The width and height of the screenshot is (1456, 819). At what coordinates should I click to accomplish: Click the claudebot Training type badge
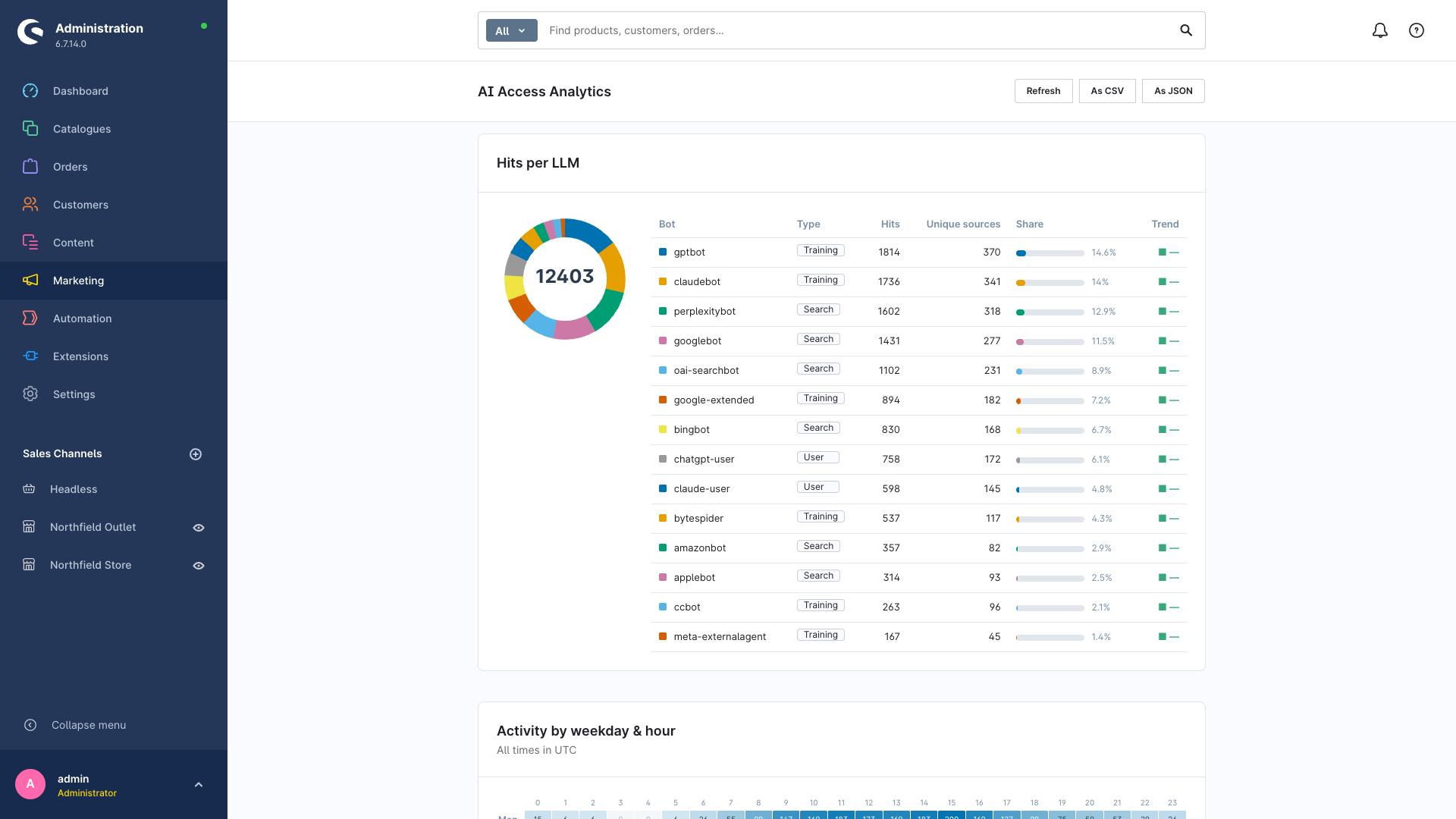(821, 281)
